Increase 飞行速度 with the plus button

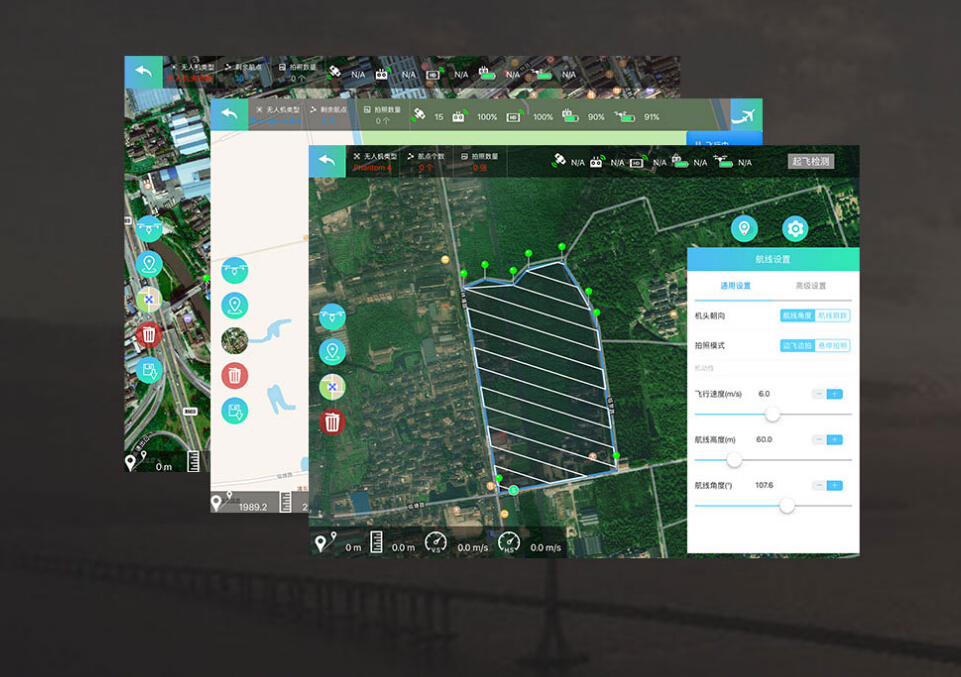(835, 394)
